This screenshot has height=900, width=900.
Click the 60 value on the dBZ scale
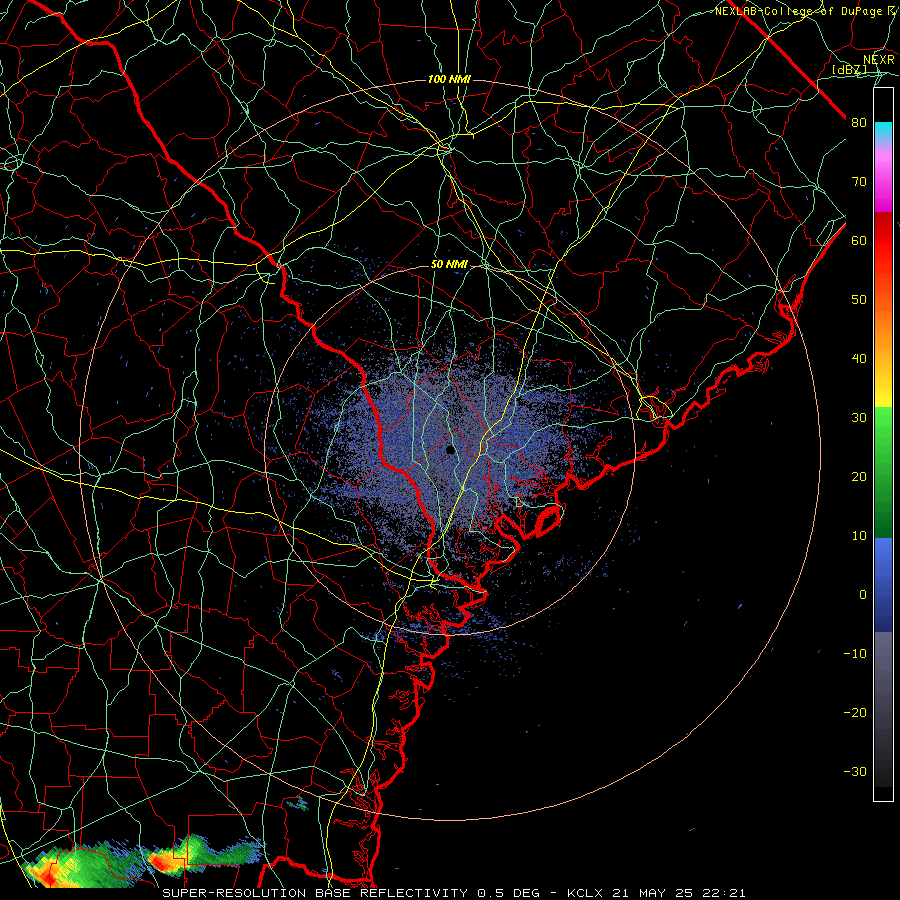[x=859, y=240]
